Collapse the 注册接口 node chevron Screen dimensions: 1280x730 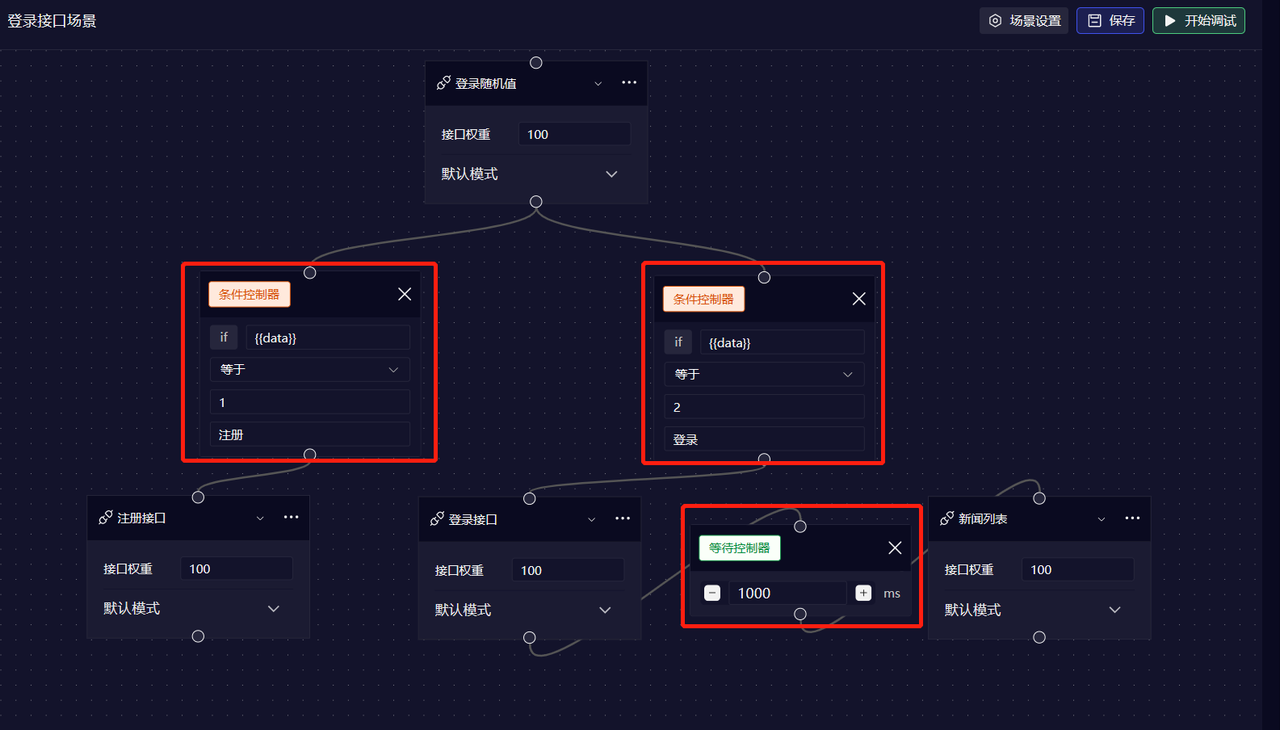tap(260, 518)
